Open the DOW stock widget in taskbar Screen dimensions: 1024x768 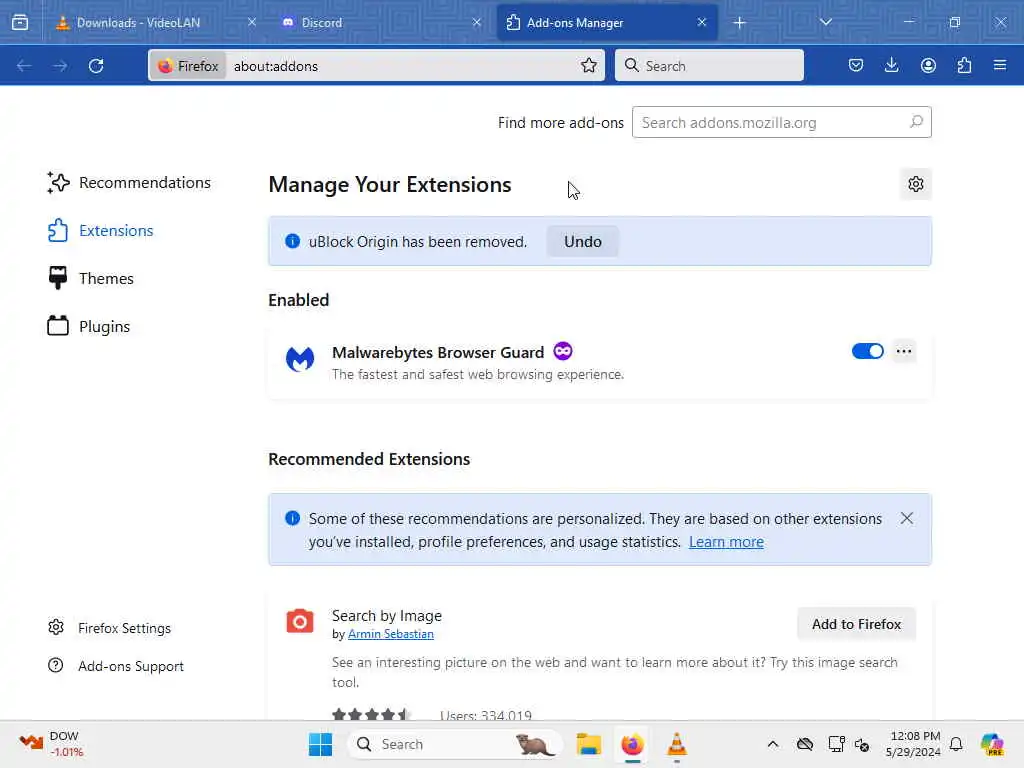coord(51,744)
